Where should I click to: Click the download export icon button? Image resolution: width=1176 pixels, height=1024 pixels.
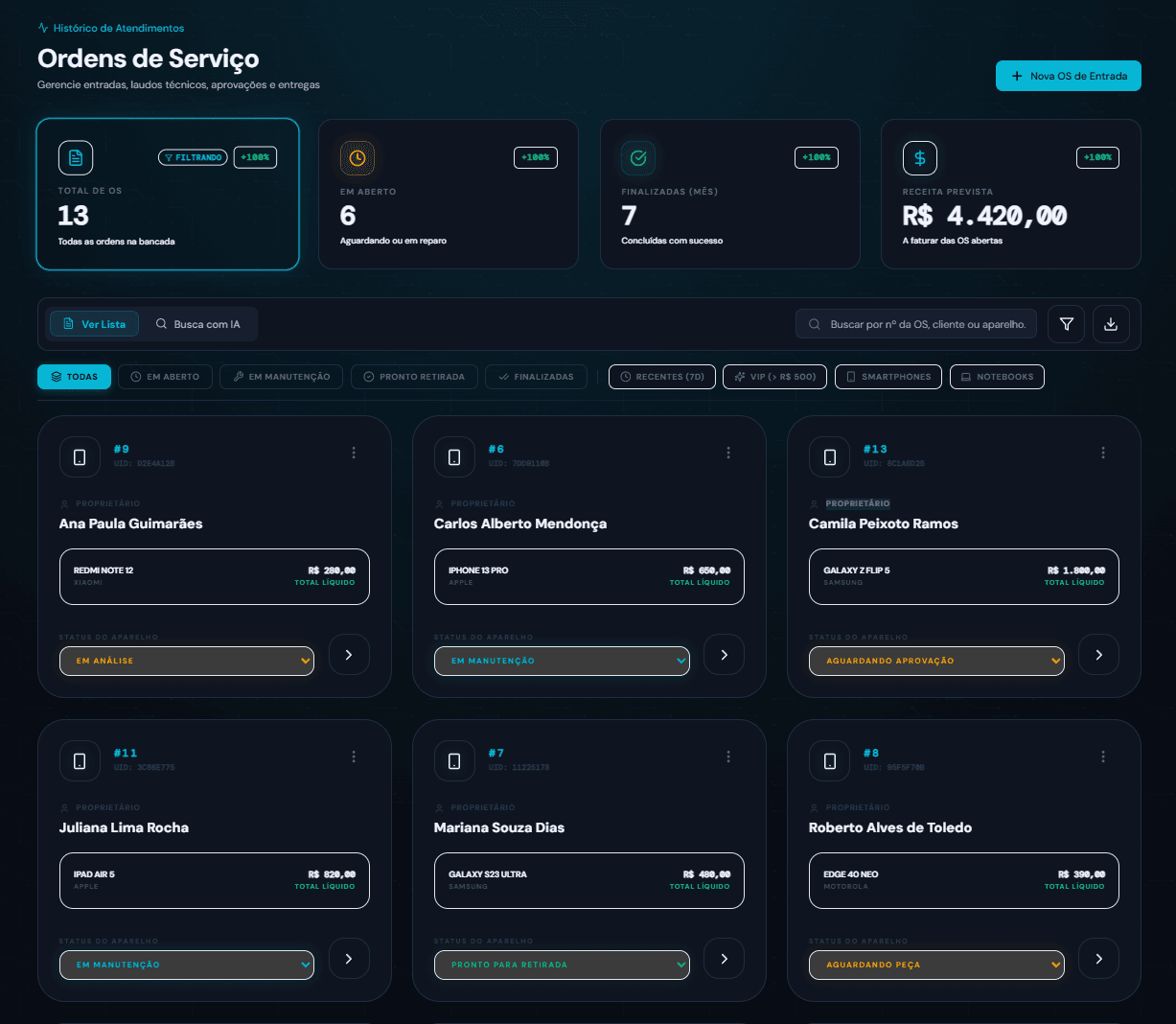tap(1111, 324)
